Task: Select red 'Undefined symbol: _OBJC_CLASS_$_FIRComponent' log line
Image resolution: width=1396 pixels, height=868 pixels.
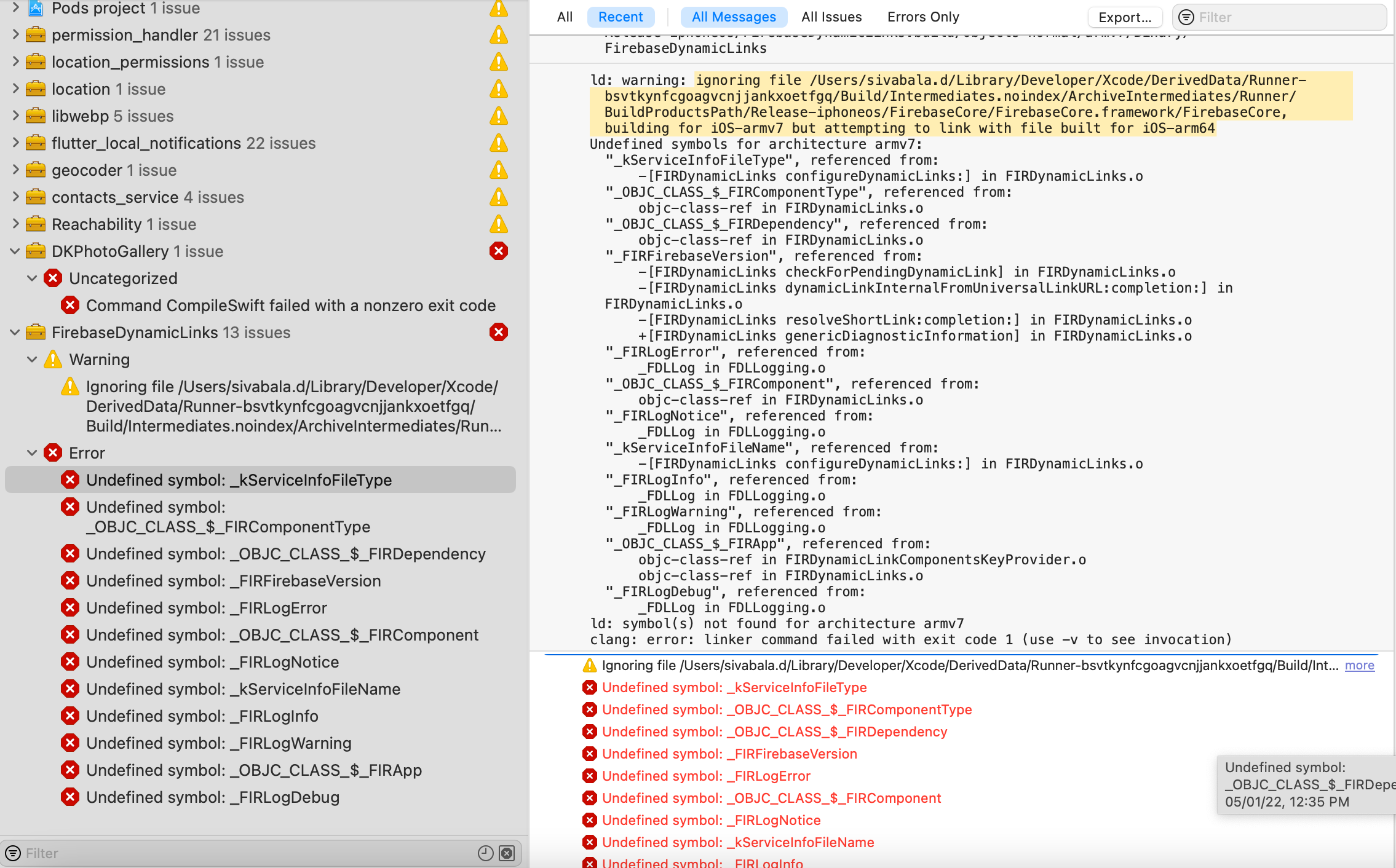Action: [772, 798]
